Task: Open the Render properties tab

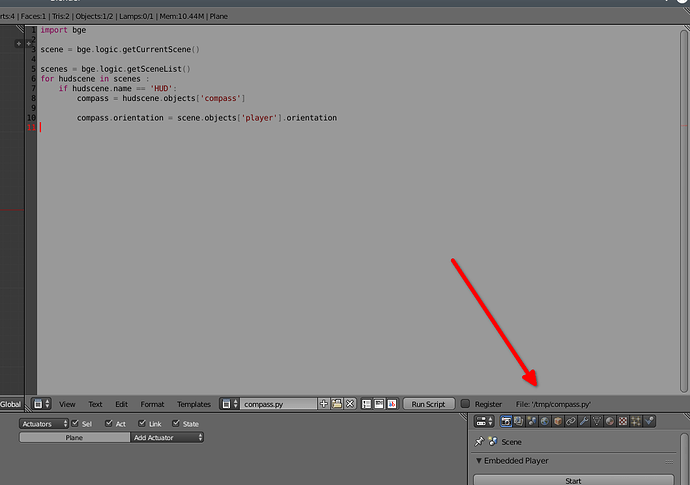Action: 506,421
